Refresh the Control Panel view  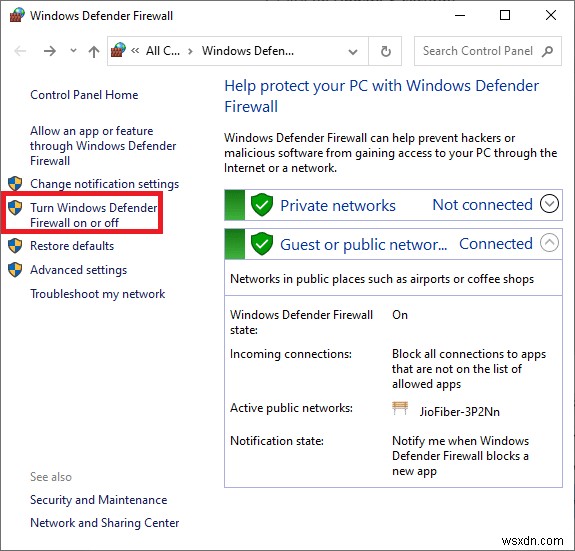pyautogui.click(x=385, y=51)
